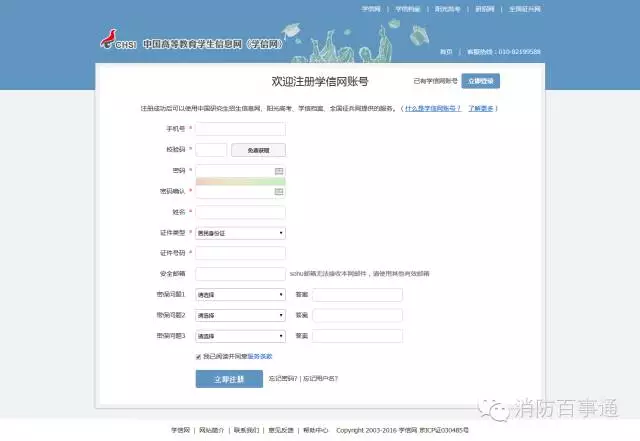Click the sohu邮箱 notice beside 安全邮箱
The image size is (640, 441).
[360, 274]
